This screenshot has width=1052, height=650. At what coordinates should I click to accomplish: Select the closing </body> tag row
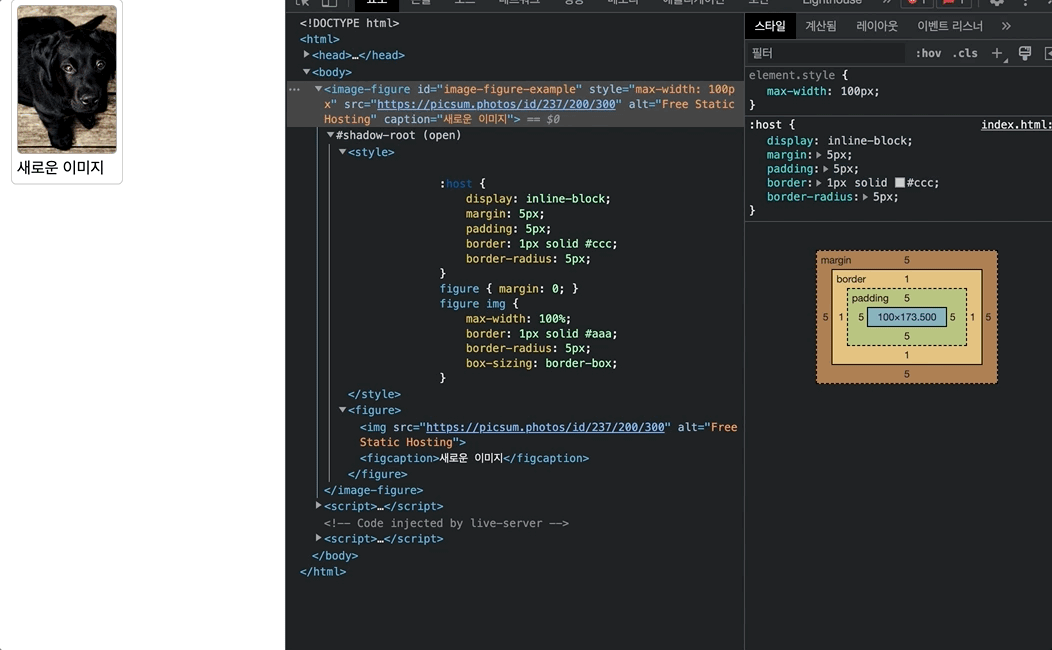tap(335, 555)
